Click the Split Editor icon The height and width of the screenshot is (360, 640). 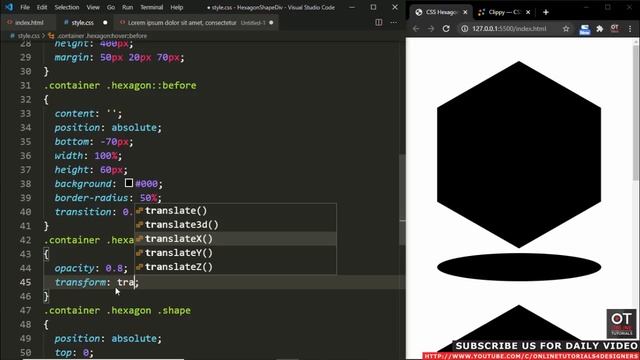(379, 22)
